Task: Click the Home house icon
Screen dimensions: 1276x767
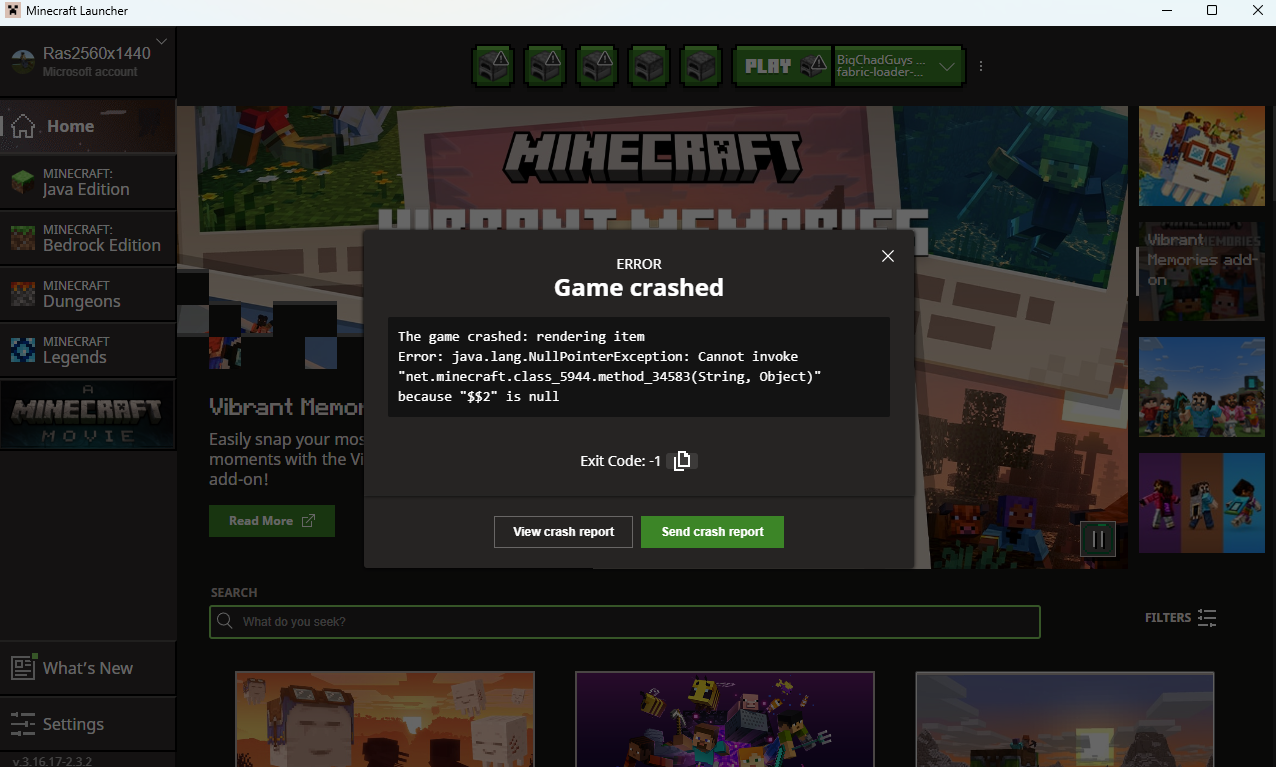Action: point(23,126)
